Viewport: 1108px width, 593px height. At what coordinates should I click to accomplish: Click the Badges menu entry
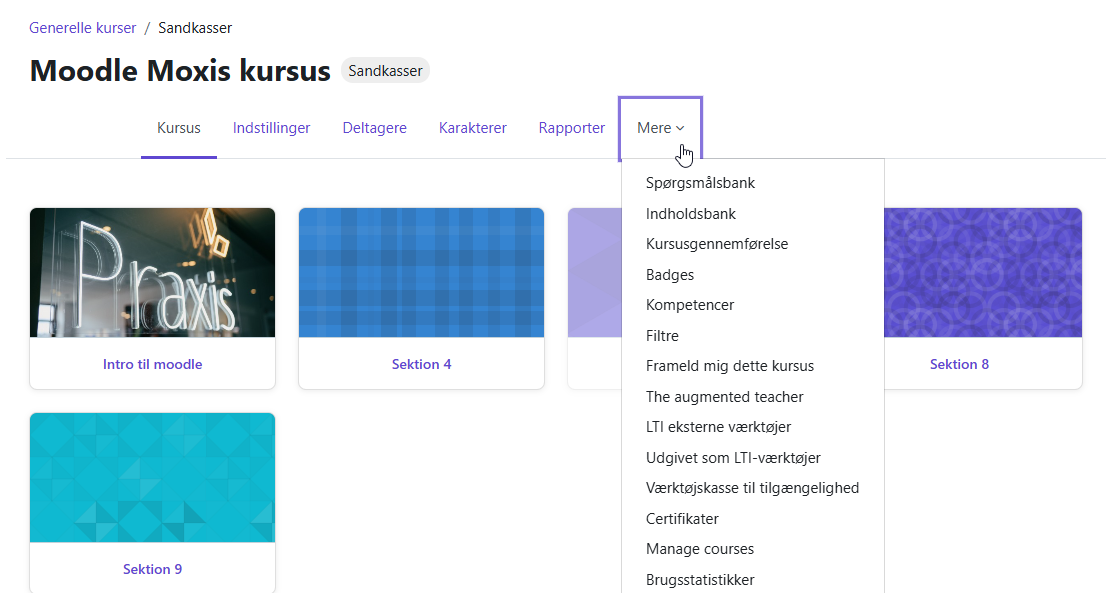(x=670, y=274)
